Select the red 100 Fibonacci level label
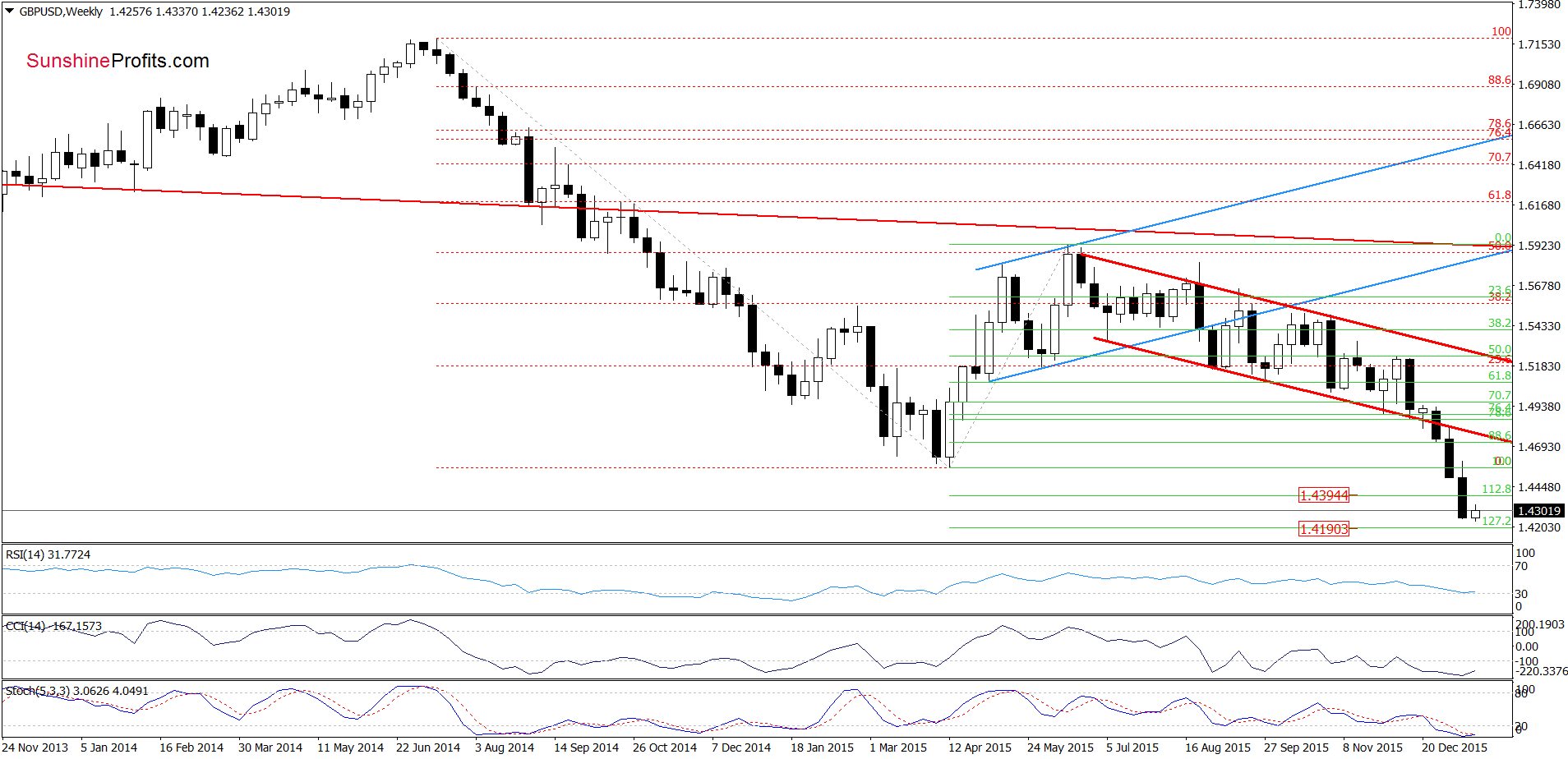1568x759 pixels. click(x=1501, y=31)
